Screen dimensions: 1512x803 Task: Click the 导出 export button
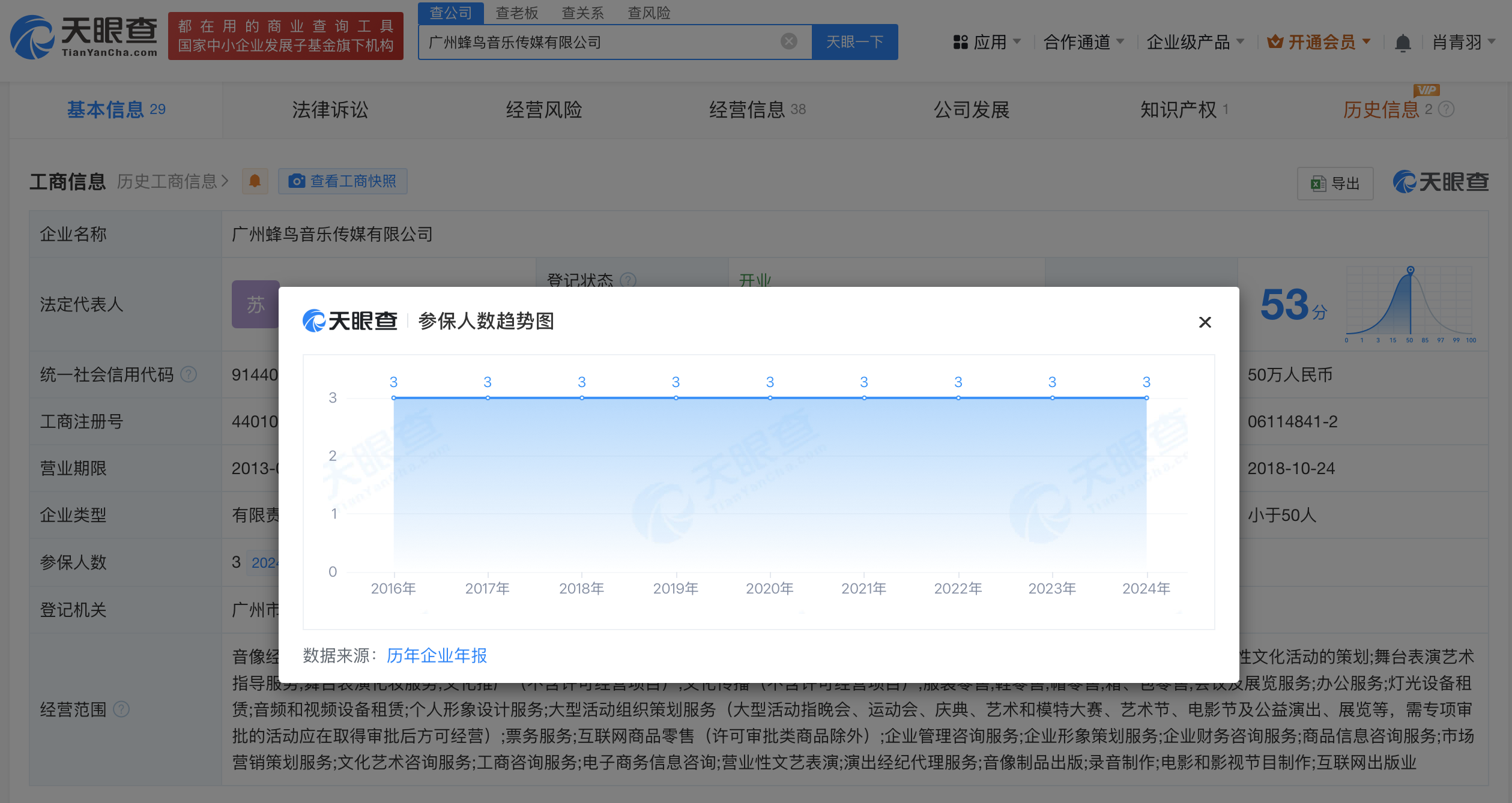tap(1335, 183)
